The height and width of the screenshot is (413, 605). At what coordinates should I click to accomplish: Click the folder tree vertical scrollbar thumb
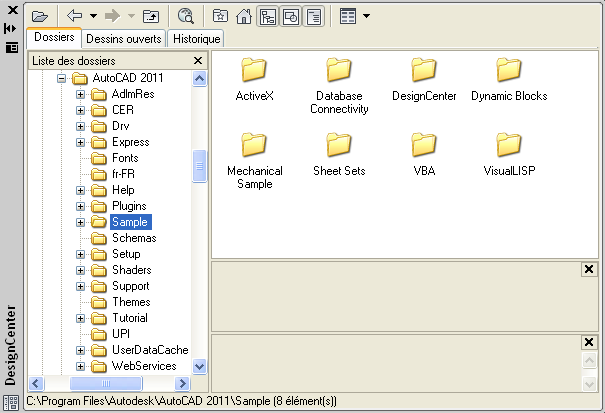pyautogui.click(x=199, y=167)
